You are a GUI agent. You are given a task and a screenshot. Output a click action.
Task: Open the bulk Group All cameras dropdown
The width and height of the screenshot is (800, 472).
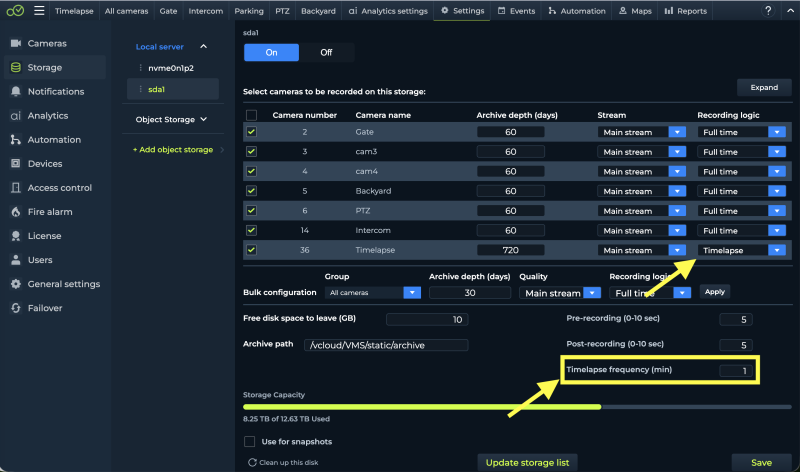412,292
